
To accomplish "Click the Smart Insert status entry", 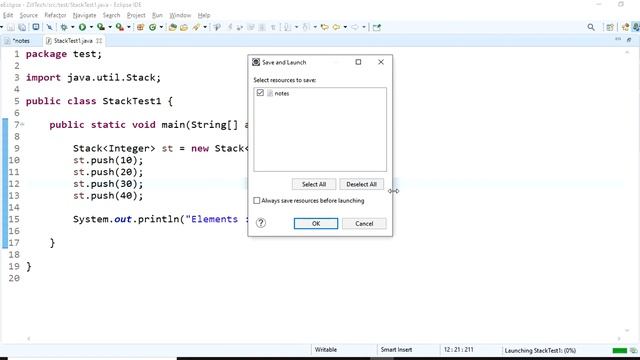I will coord(396,350).
